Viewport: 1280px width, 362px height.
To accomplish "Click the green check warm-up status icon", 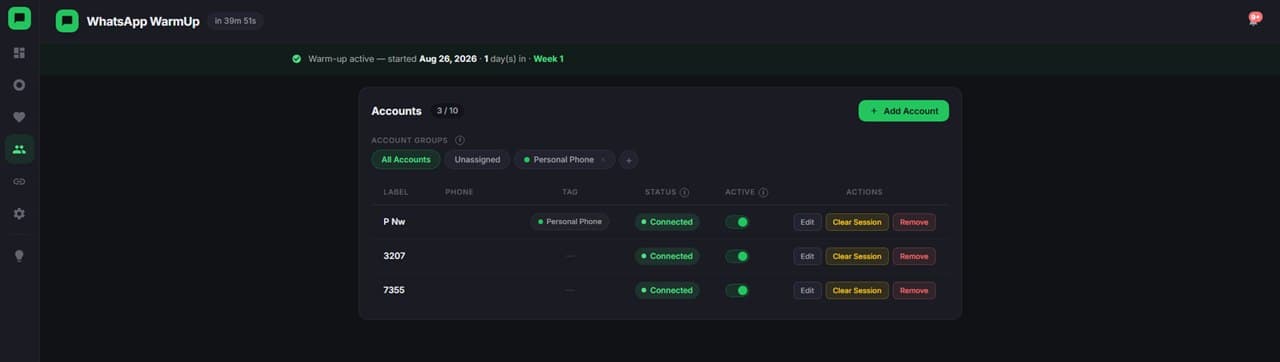I will point(297,59).
